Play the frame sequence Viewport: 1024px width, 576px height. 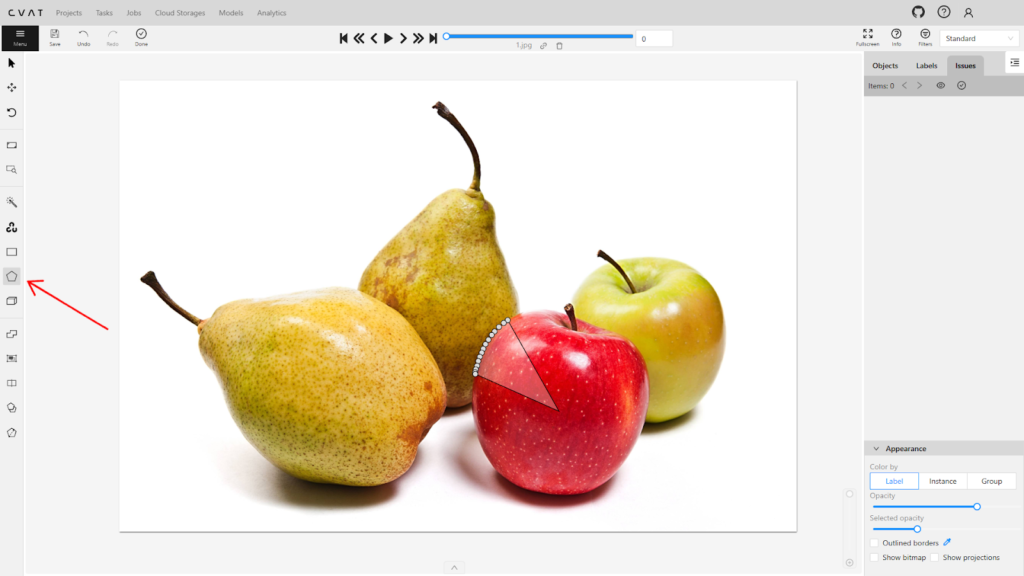pyautogui.click(x=389, y=39)
